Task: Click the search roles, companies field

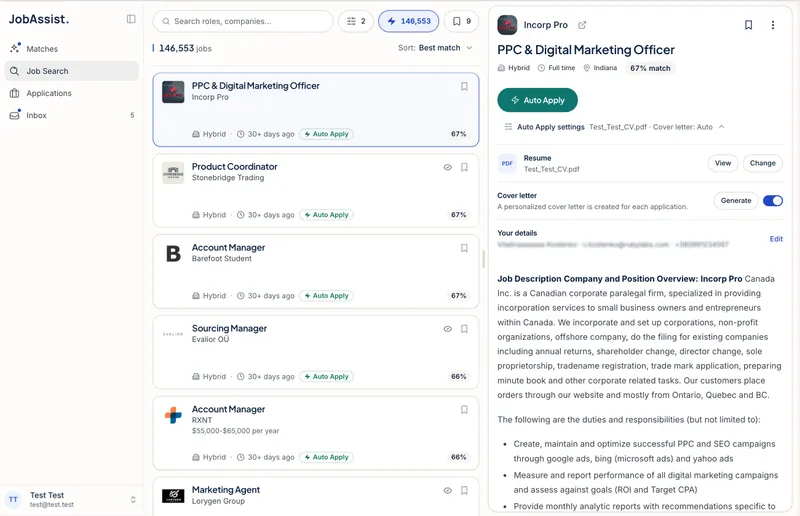Action: coord(243,21)
